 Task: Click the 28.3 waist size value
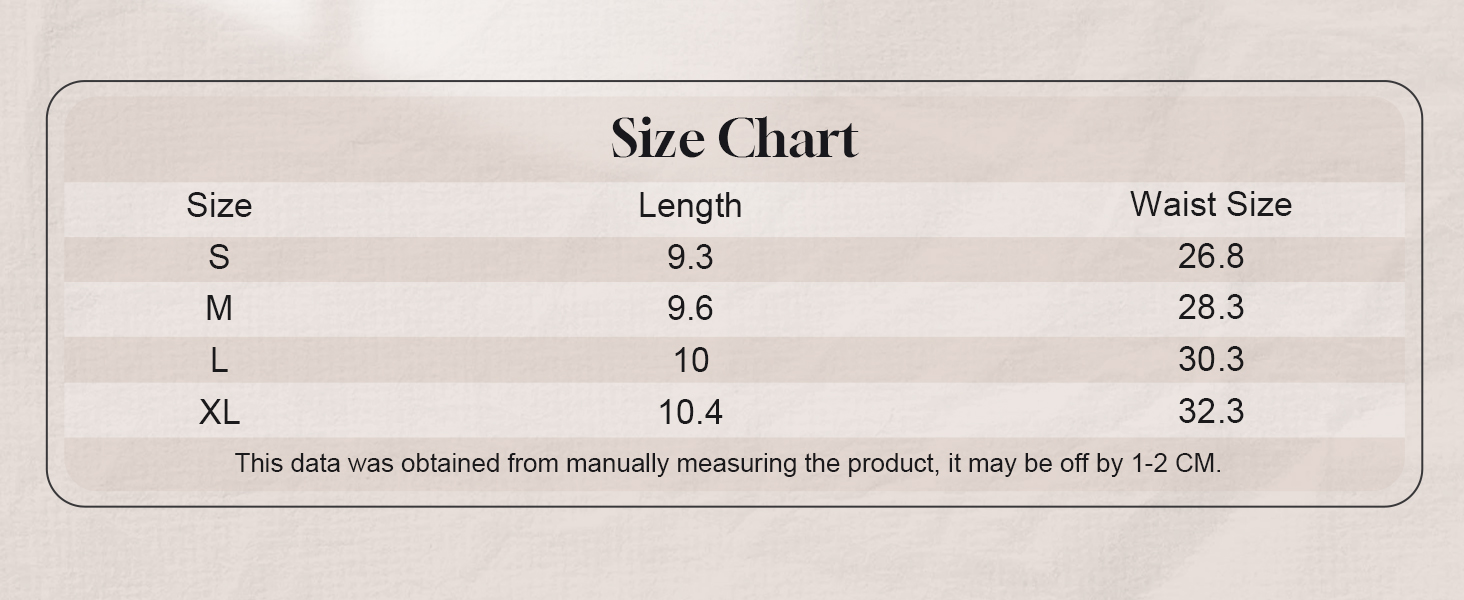[x=1211, y=308]
